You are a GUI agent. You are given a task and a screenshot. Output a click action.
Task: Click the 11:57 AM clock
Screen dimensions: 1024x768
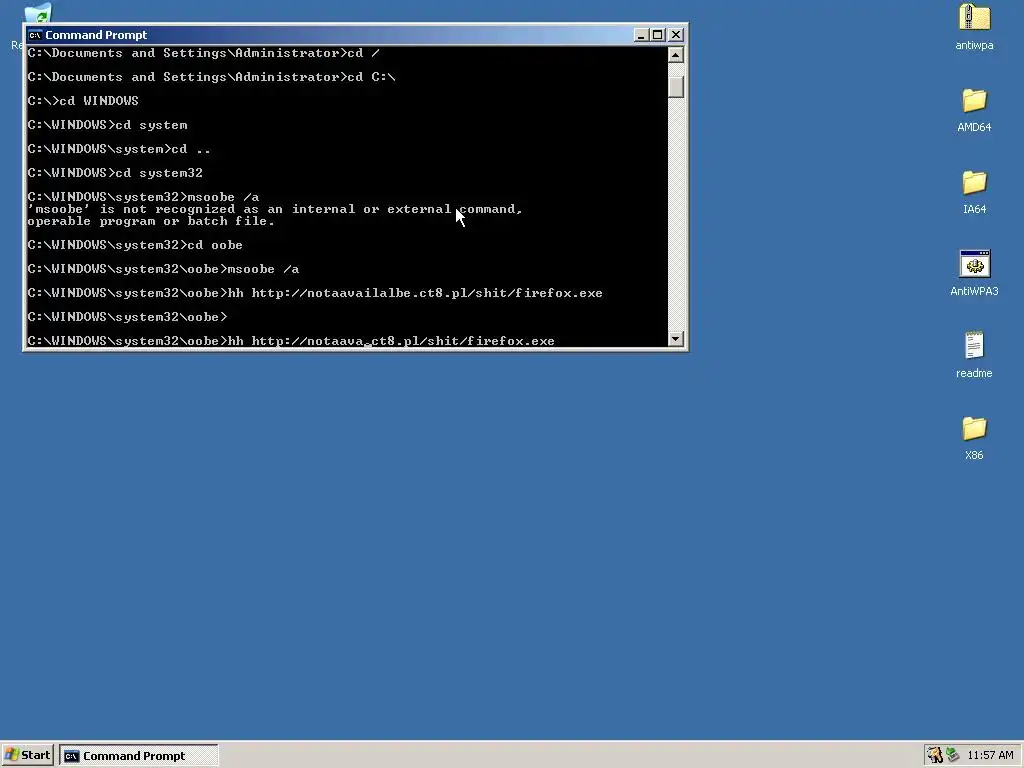[990, 756]
